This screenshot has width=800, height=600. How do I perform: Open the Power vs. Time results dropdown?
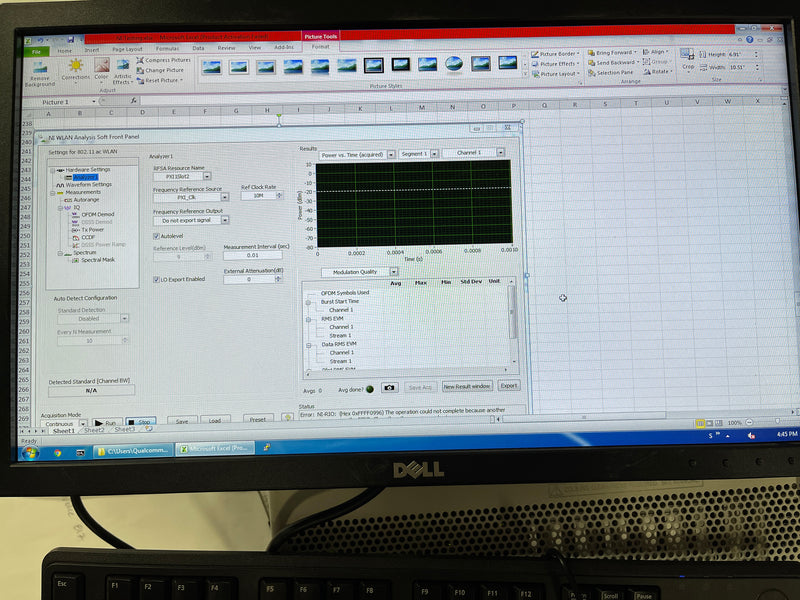tap(391, 155)
